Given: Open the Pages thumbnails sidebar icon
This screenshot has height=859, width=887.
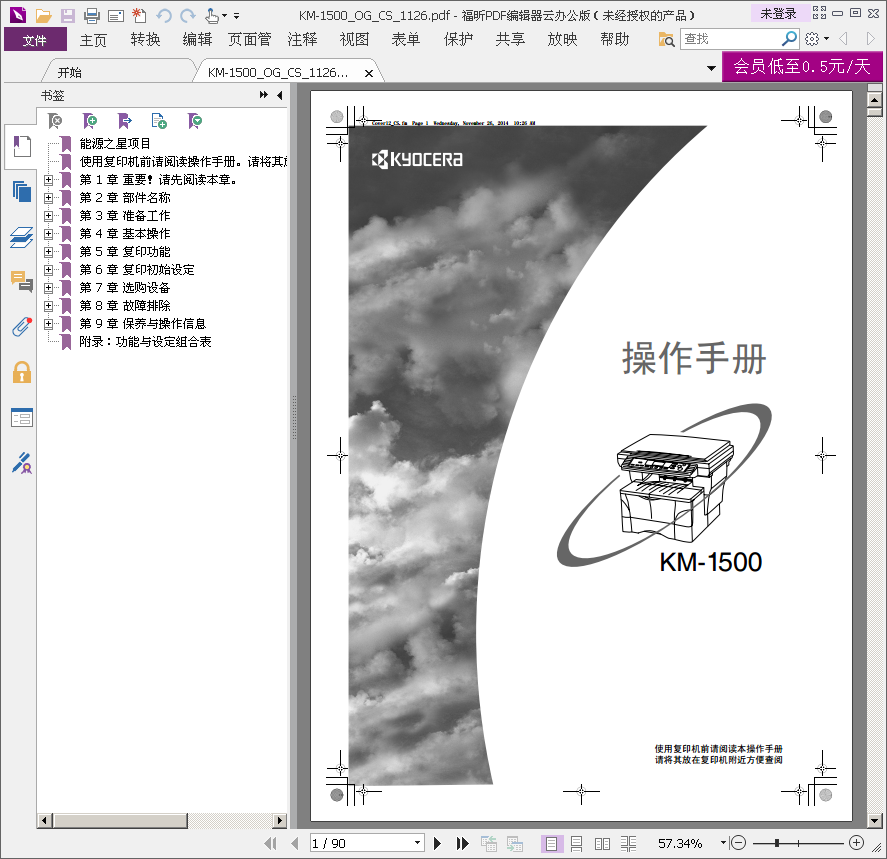Looking at the screenshot, I should click(21, 192).
